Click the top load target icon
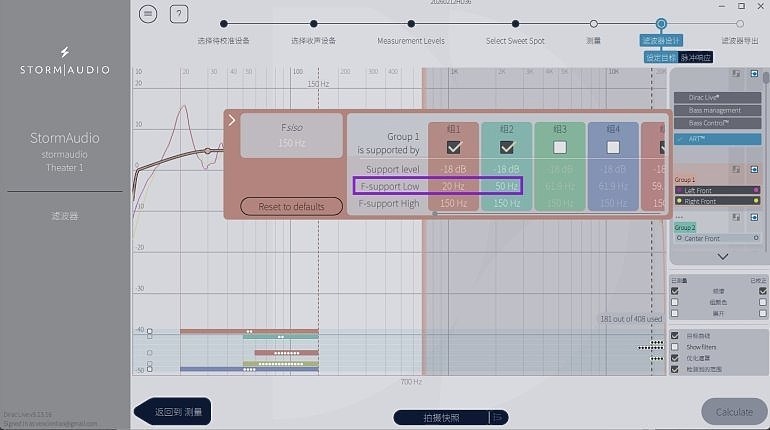Viewport: 770px width, 430px height. (x=754, y=74)
